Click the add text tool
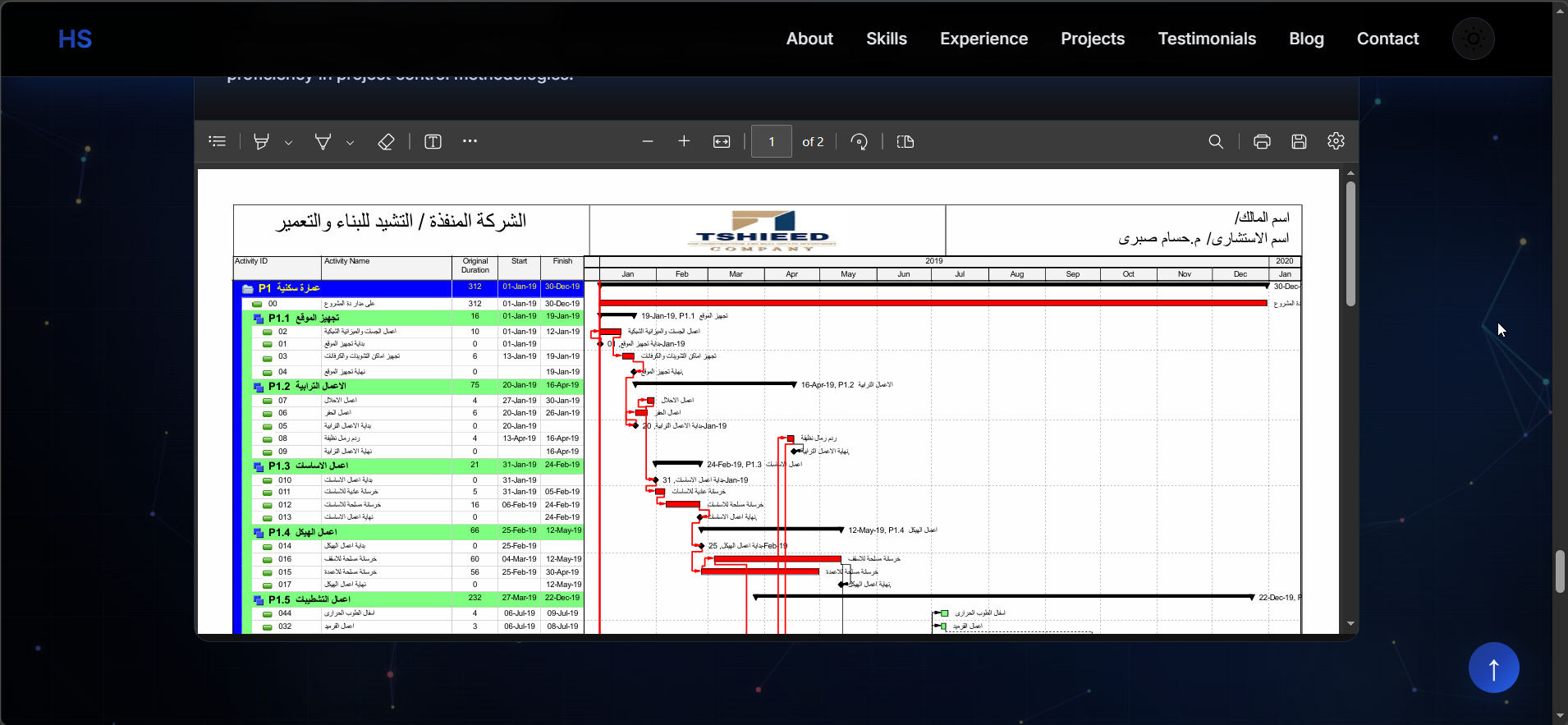Viewport: 1568px width, 725px height. tap(433, 141)
